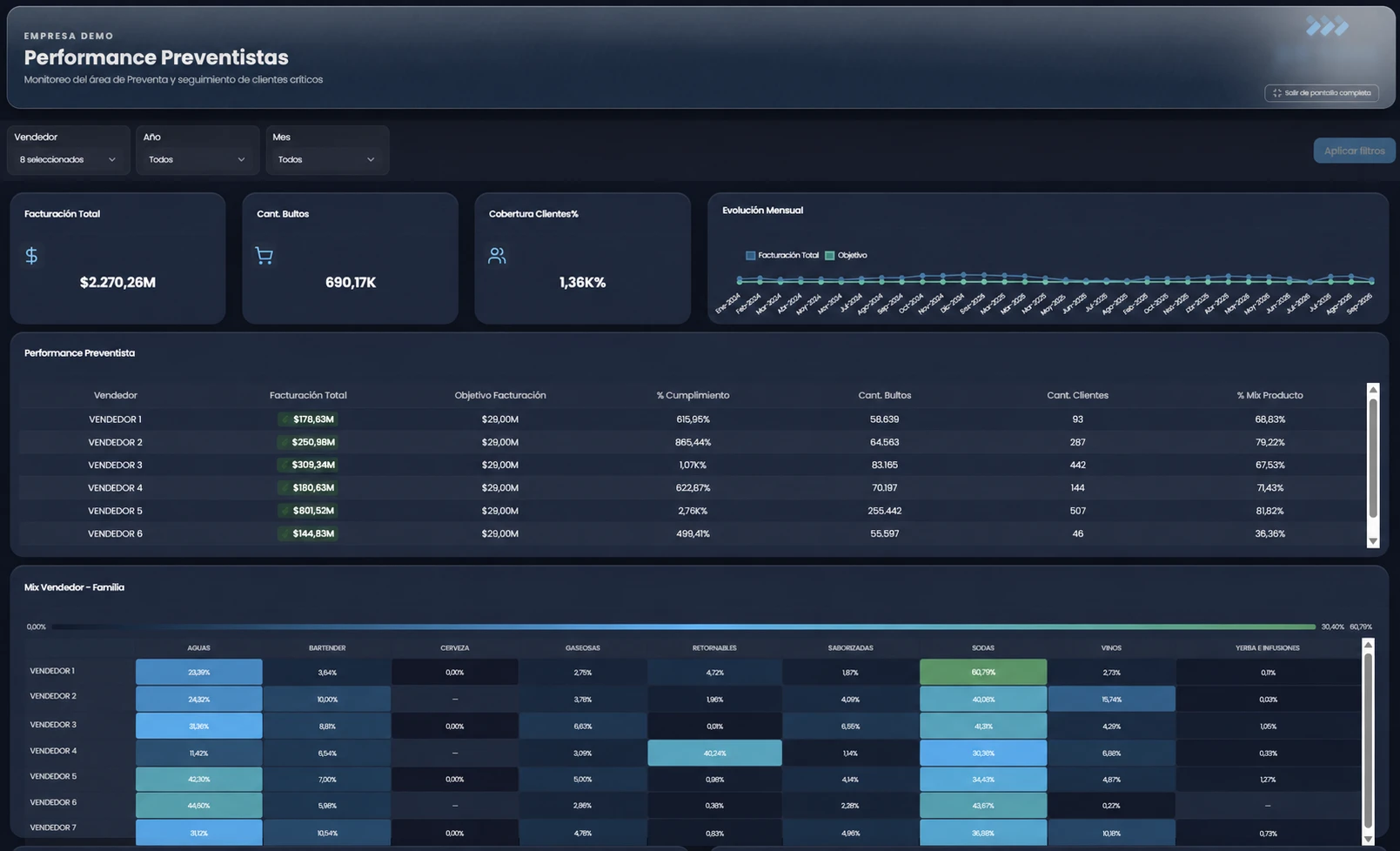The width and height of the screenshot is (1400, 851).
Task: Select VENDEDOR 1 row in performance table
Action: 693,419
